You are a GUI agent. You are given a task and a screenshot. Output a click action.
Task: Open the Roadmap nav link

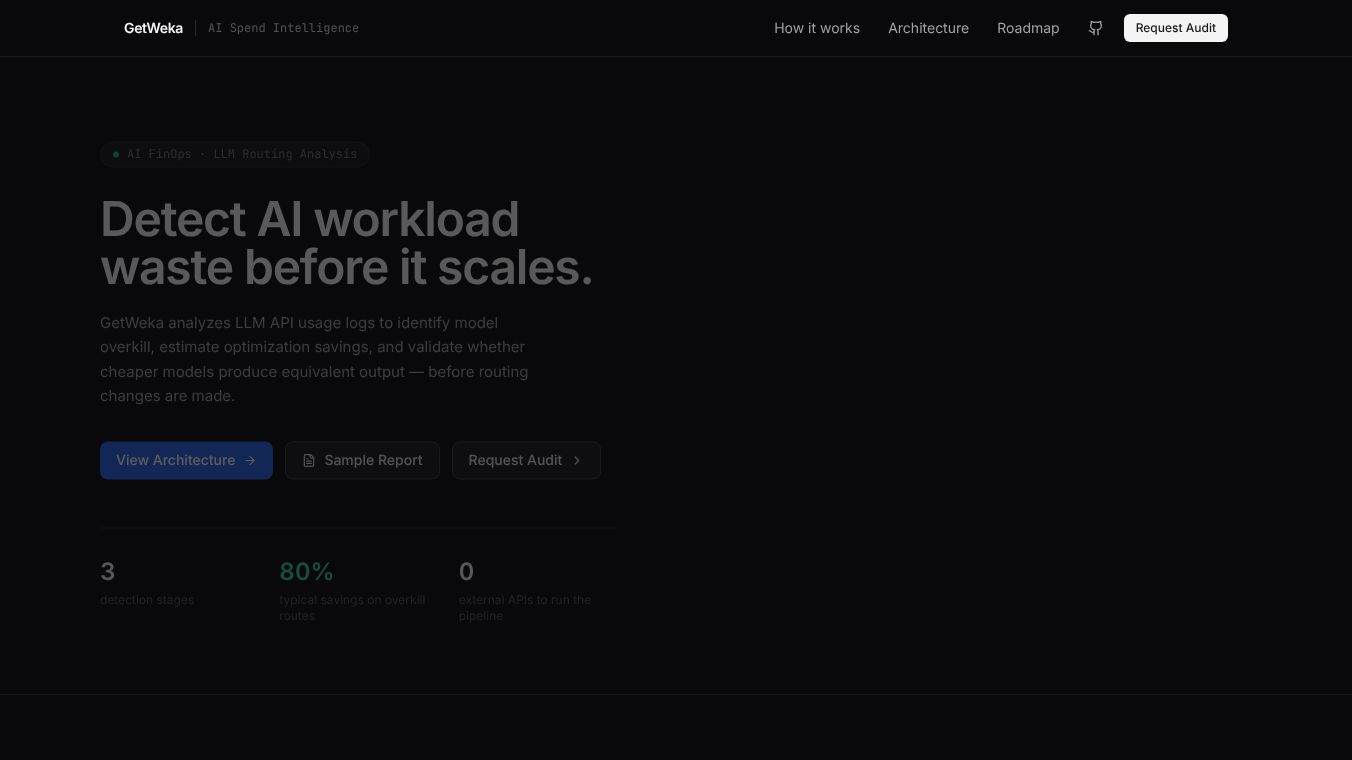pos(1028,28)
